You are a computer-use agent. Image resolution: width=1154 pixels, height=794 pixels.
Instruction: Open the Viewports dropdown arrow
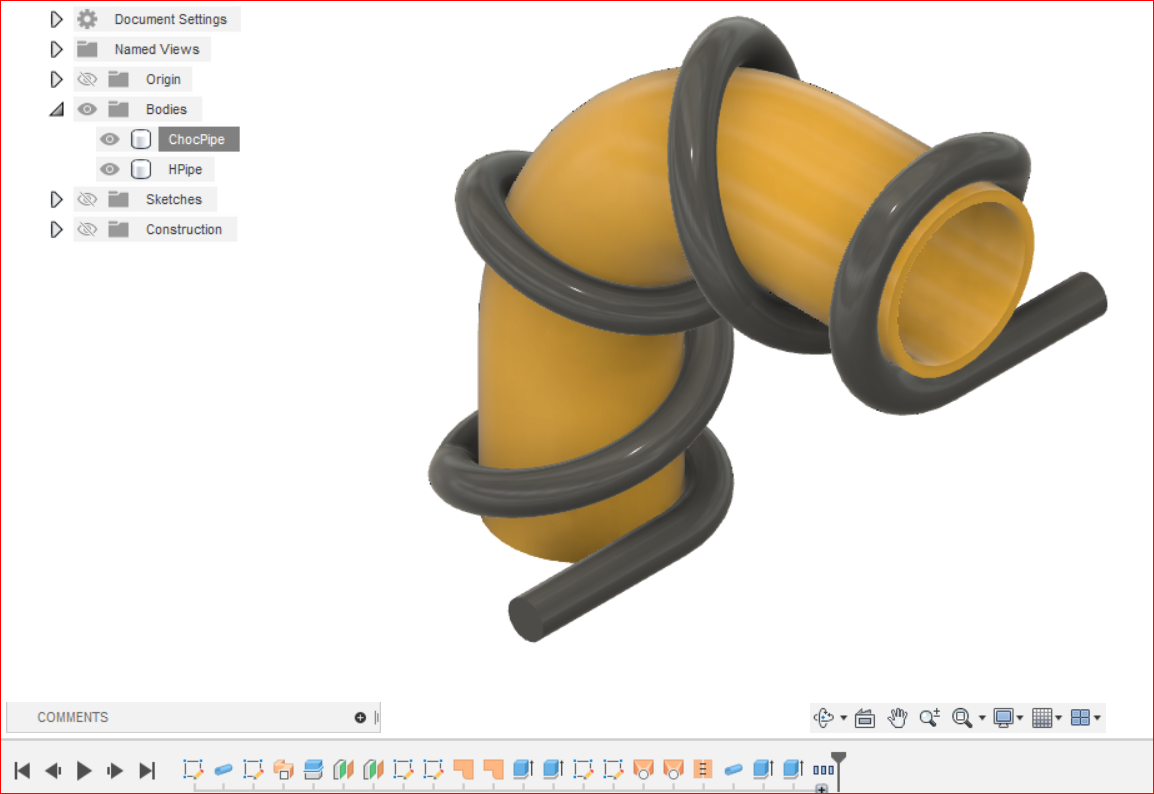click(1097, 717)
